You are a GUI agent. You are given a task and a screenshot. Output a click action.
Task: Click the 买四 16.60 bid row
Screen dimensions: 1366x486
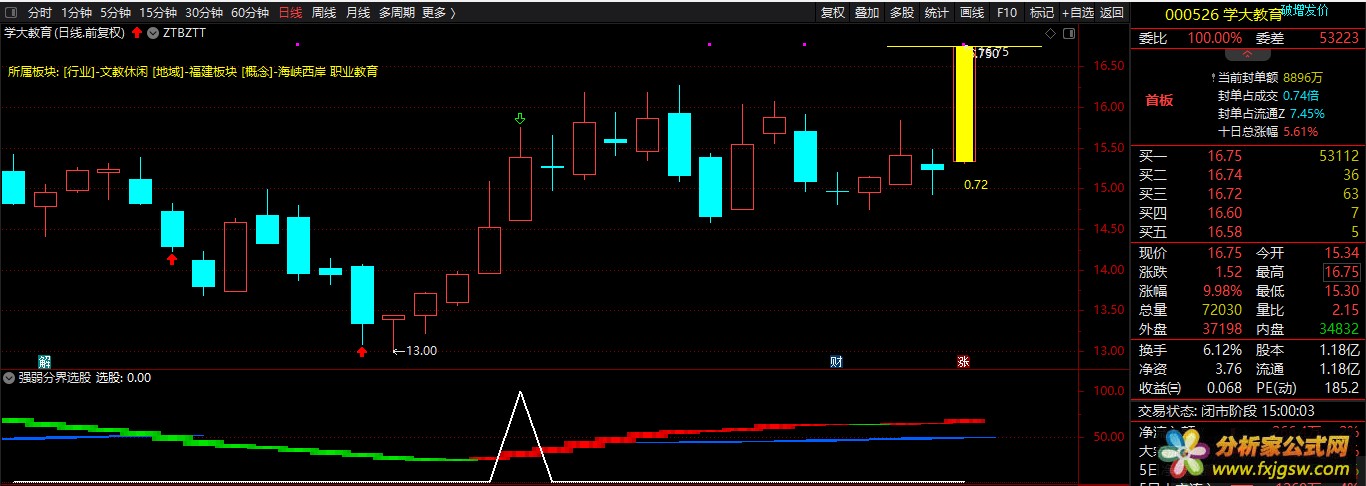pos(1248,213)
